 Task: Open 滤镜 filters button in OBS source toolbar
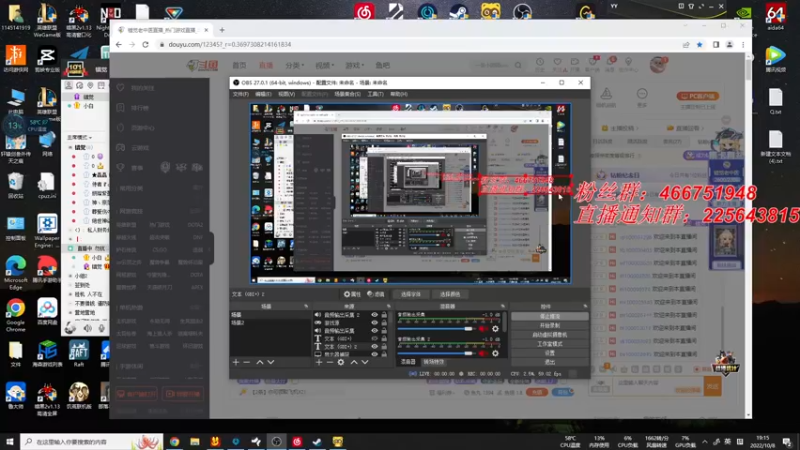click(376, 294)
